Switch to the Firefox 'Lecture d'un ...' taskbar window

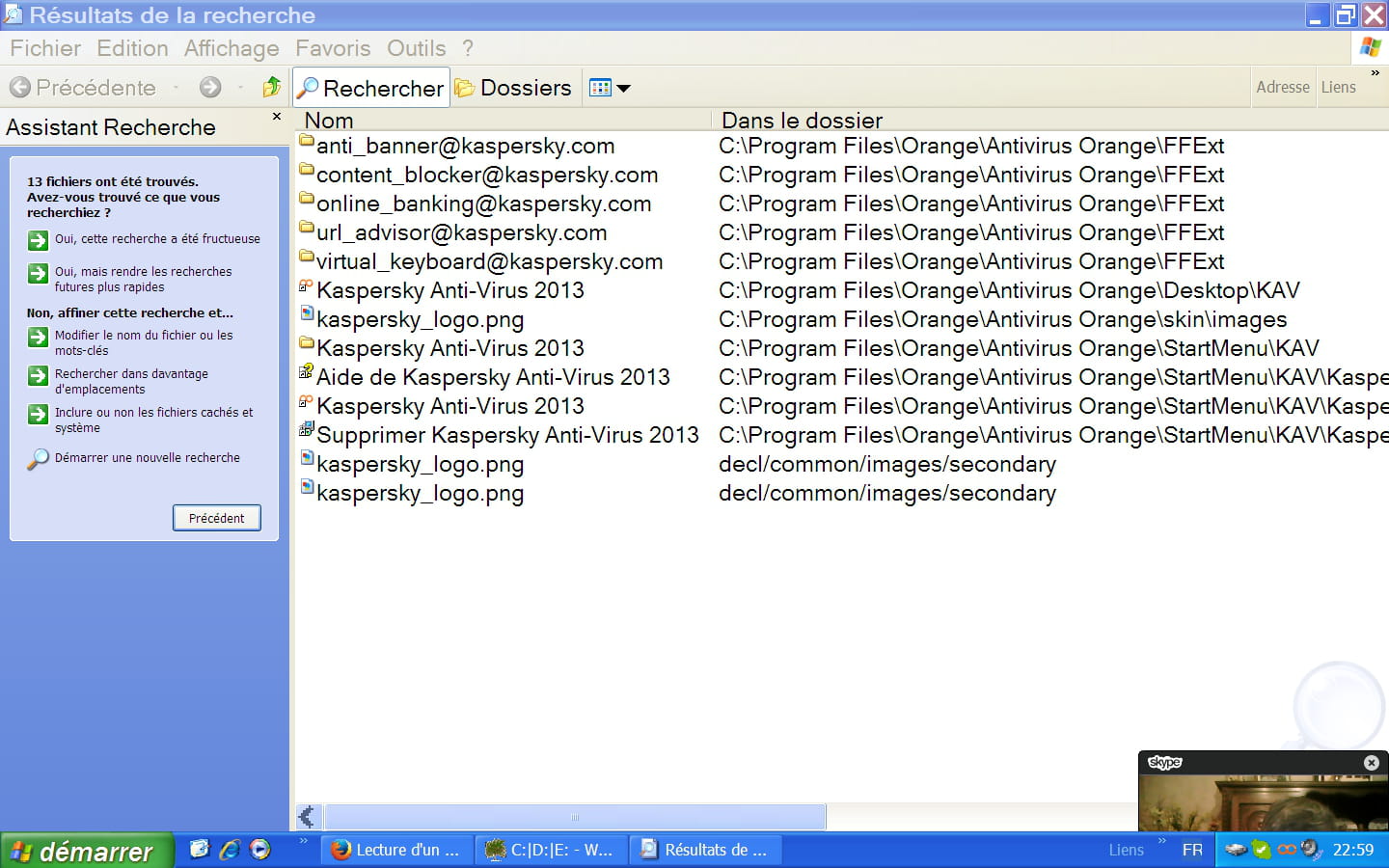[x=397, y=850]
